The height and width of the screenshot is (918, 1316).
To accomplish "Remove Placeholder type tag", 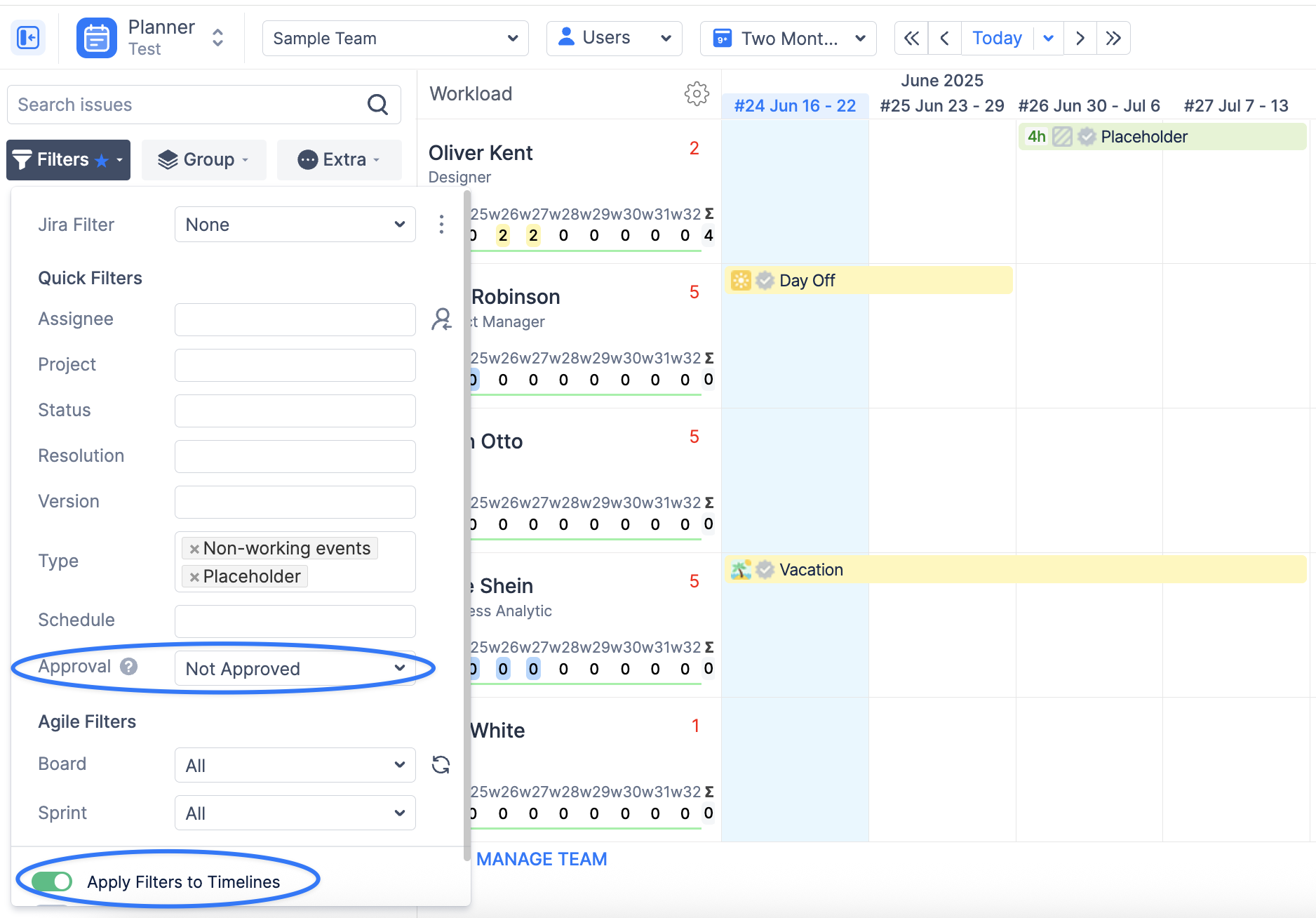I will (194, 577).
